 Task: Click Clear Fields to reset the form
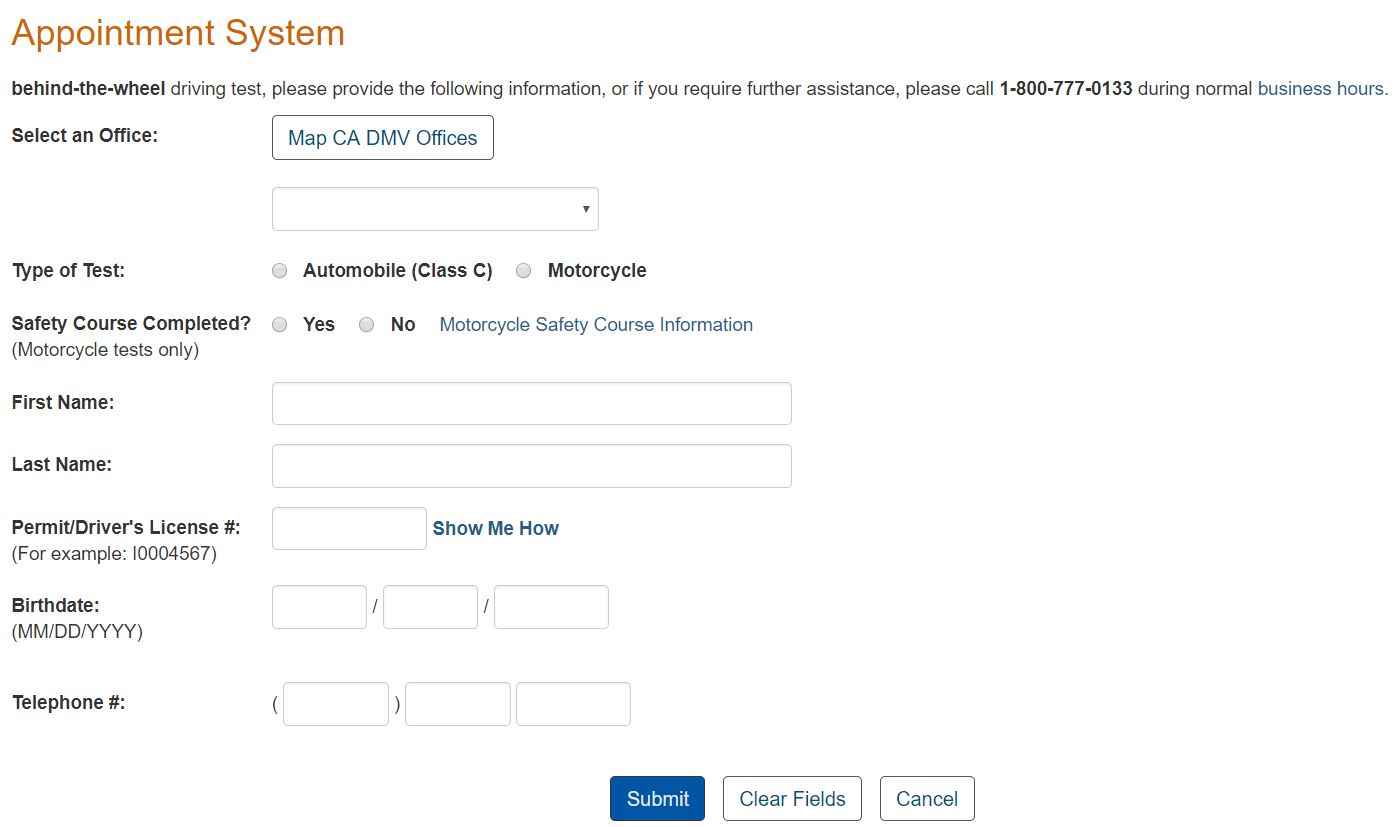792,798
